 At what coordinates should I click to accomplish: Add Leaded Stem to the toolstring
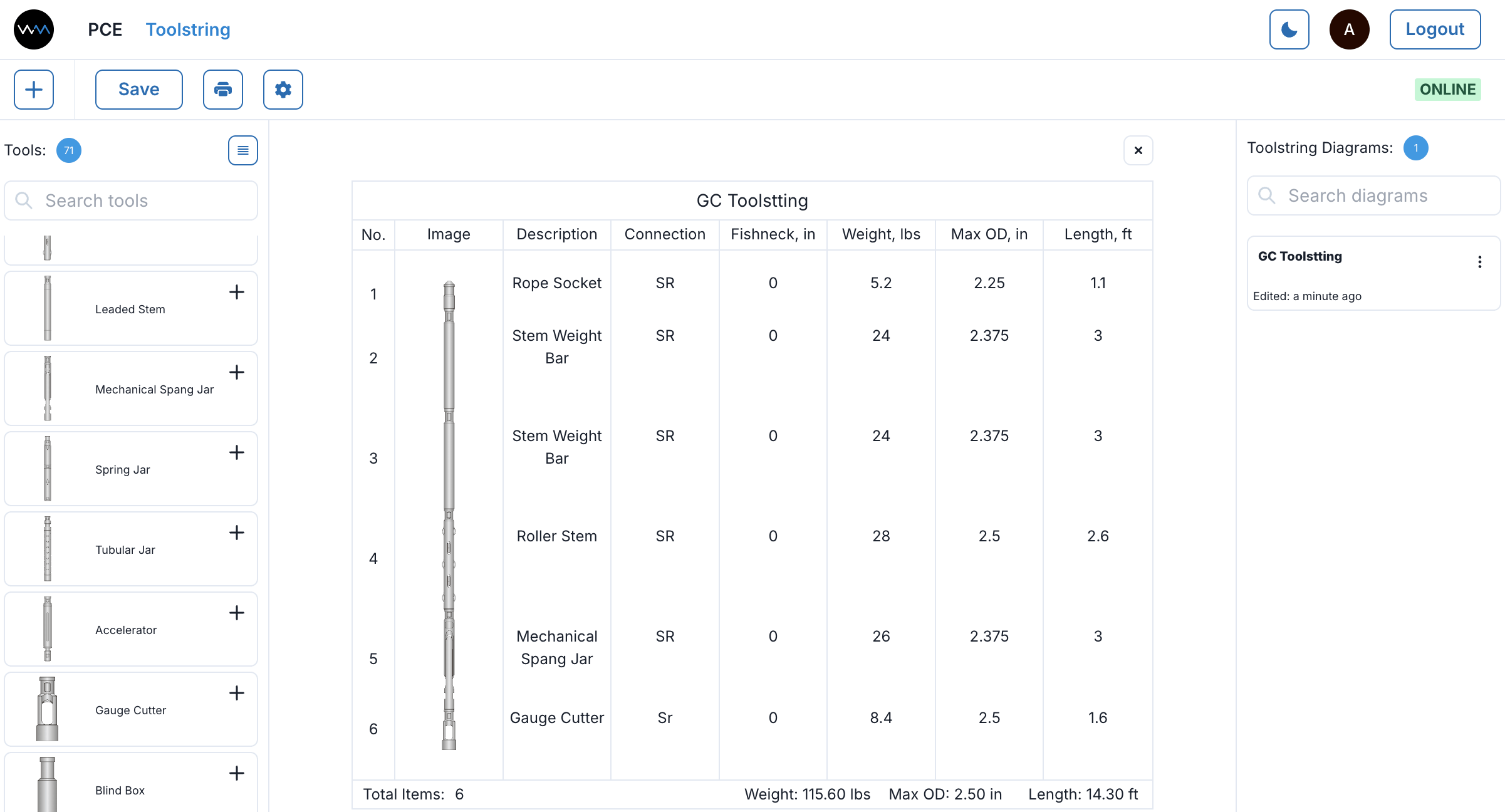pos(237,292)
